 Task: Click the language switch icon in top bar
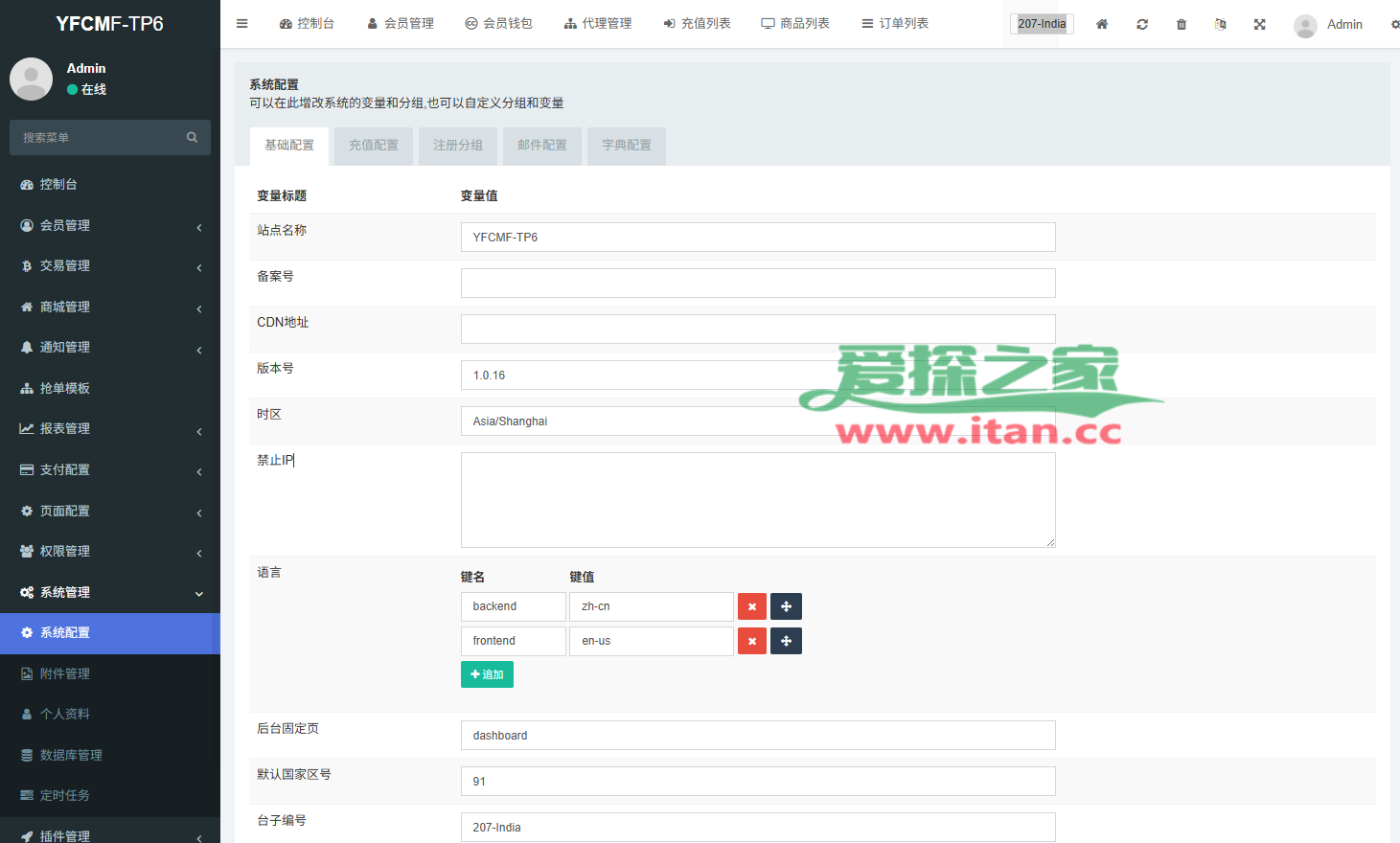pos(1221,24)
